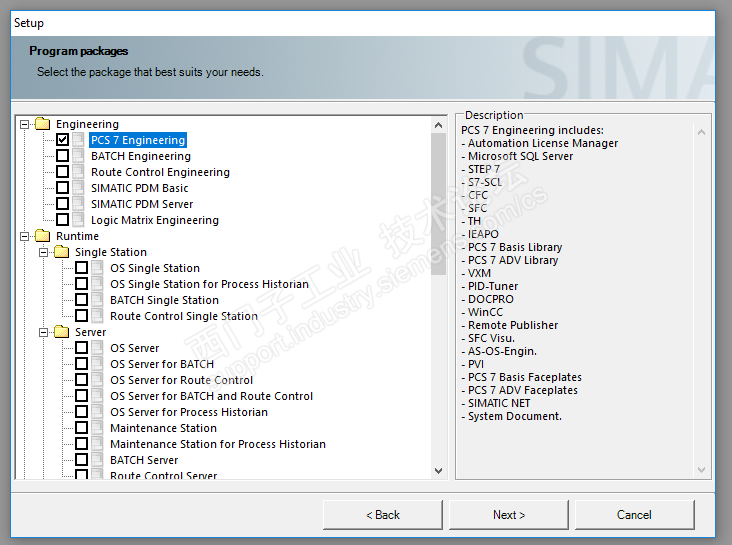Click the package icon beside BATCH Server
Image resolution: width=732 pixels, height=545 pixels.
point(98,460)
